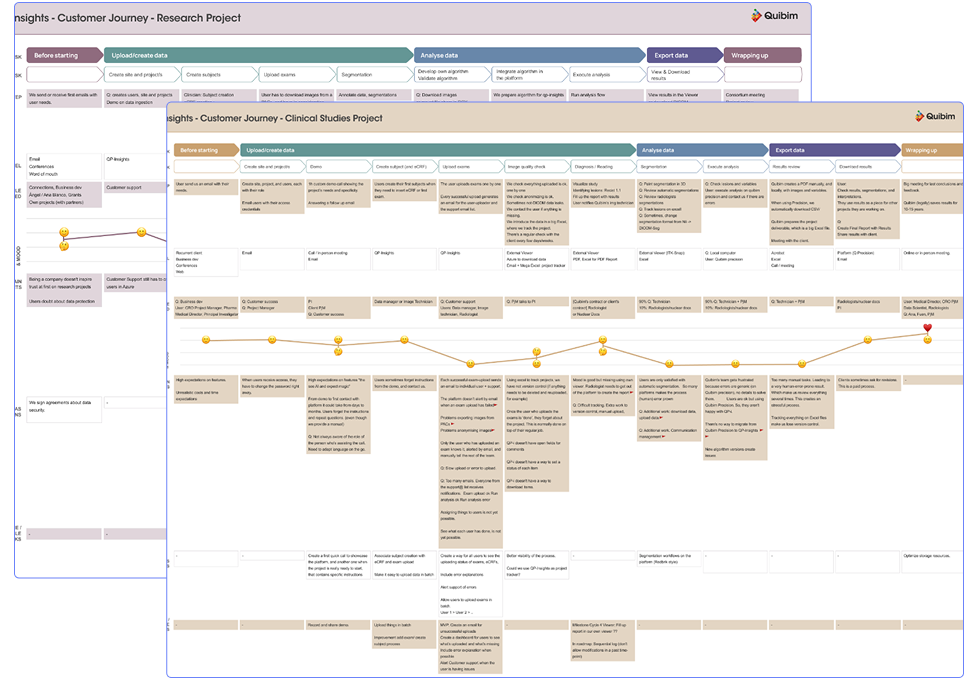The height and width of the screenshot is (682, 978).
Task: Select the 'Online or in-person meeting' channel note
Action: [931, 253]
